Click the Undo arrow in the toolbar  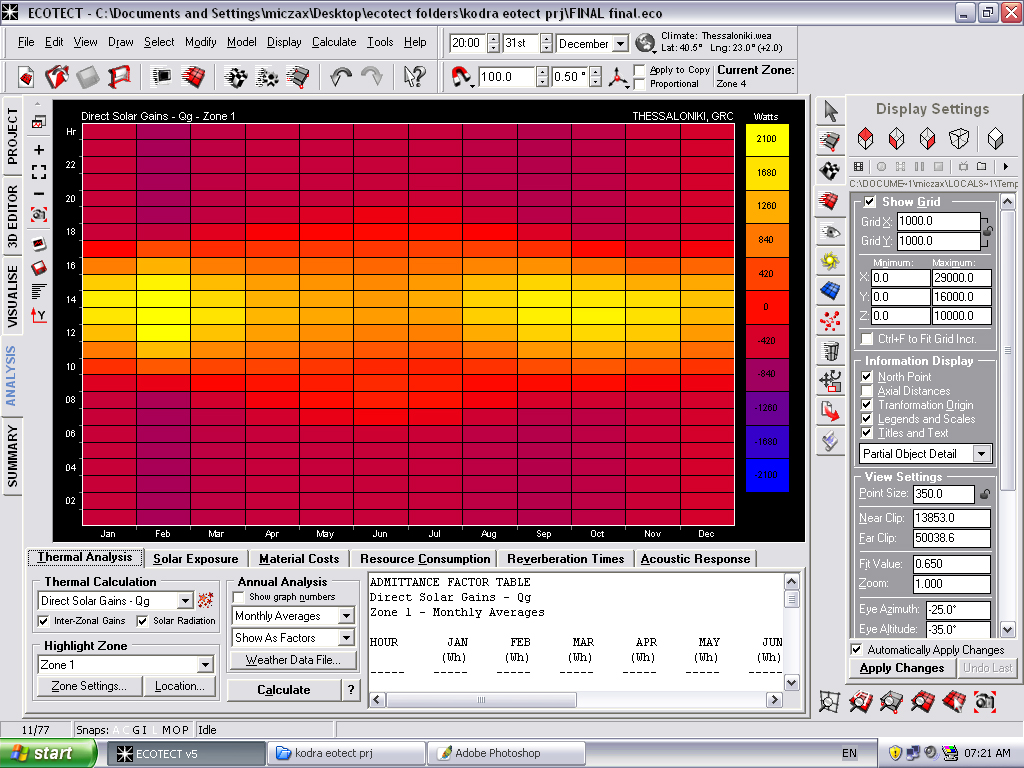pyautogui.click(x=342, y=77)
